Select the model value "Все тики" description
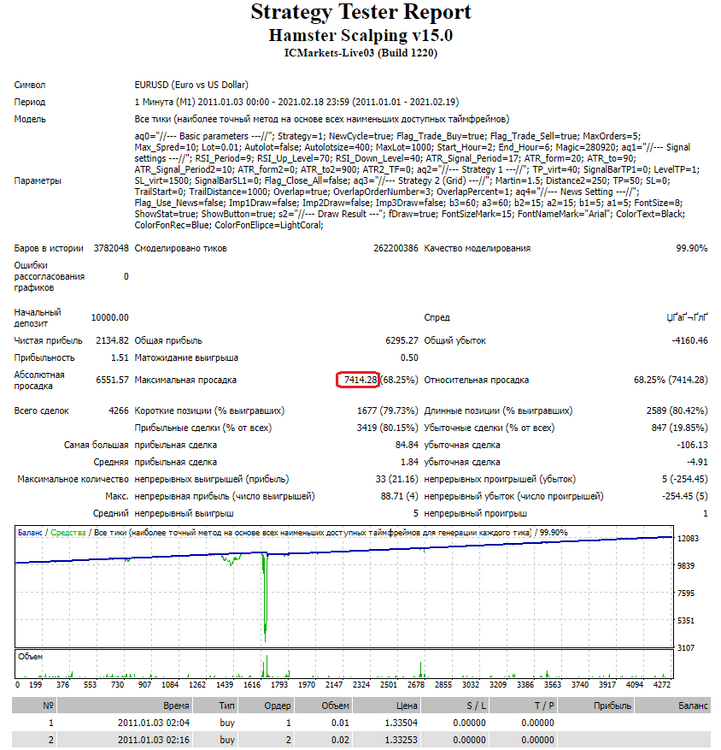721x750 pixels. click(x=322, y=119)
